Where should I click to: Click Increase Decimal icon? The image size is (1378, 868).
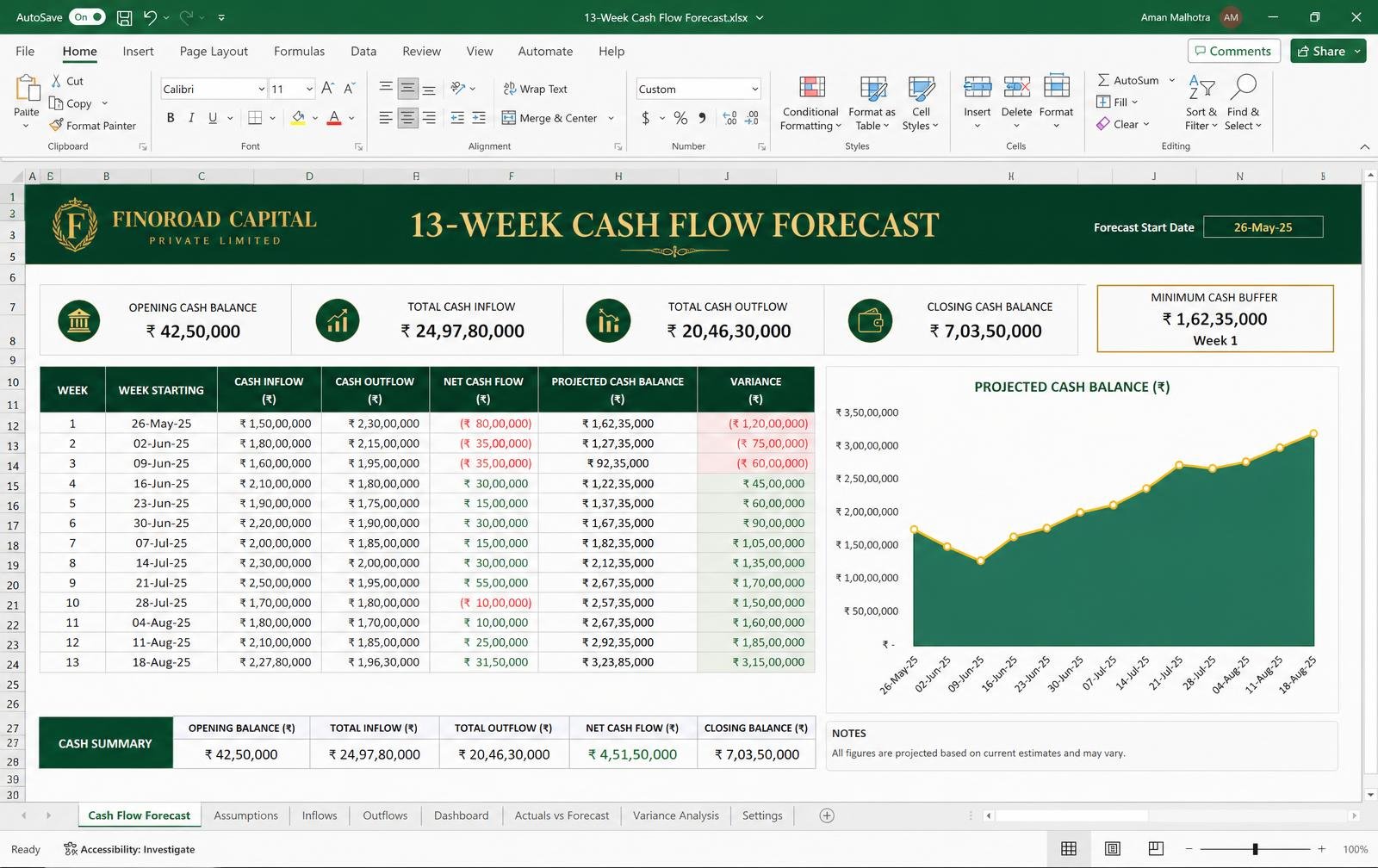click(x=730, y=118)
